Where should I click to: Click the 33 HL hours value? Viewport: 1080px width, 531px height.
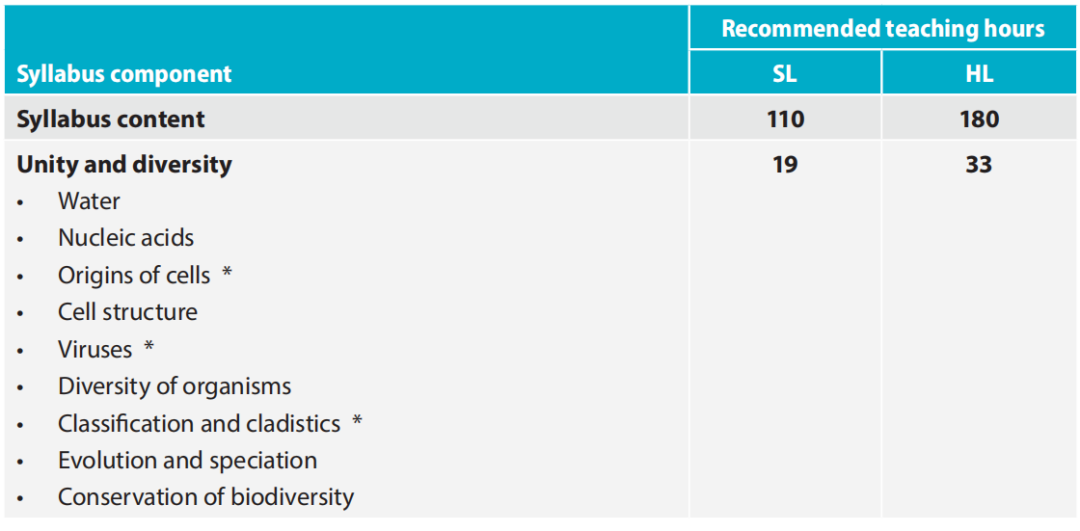pos(979,164)
